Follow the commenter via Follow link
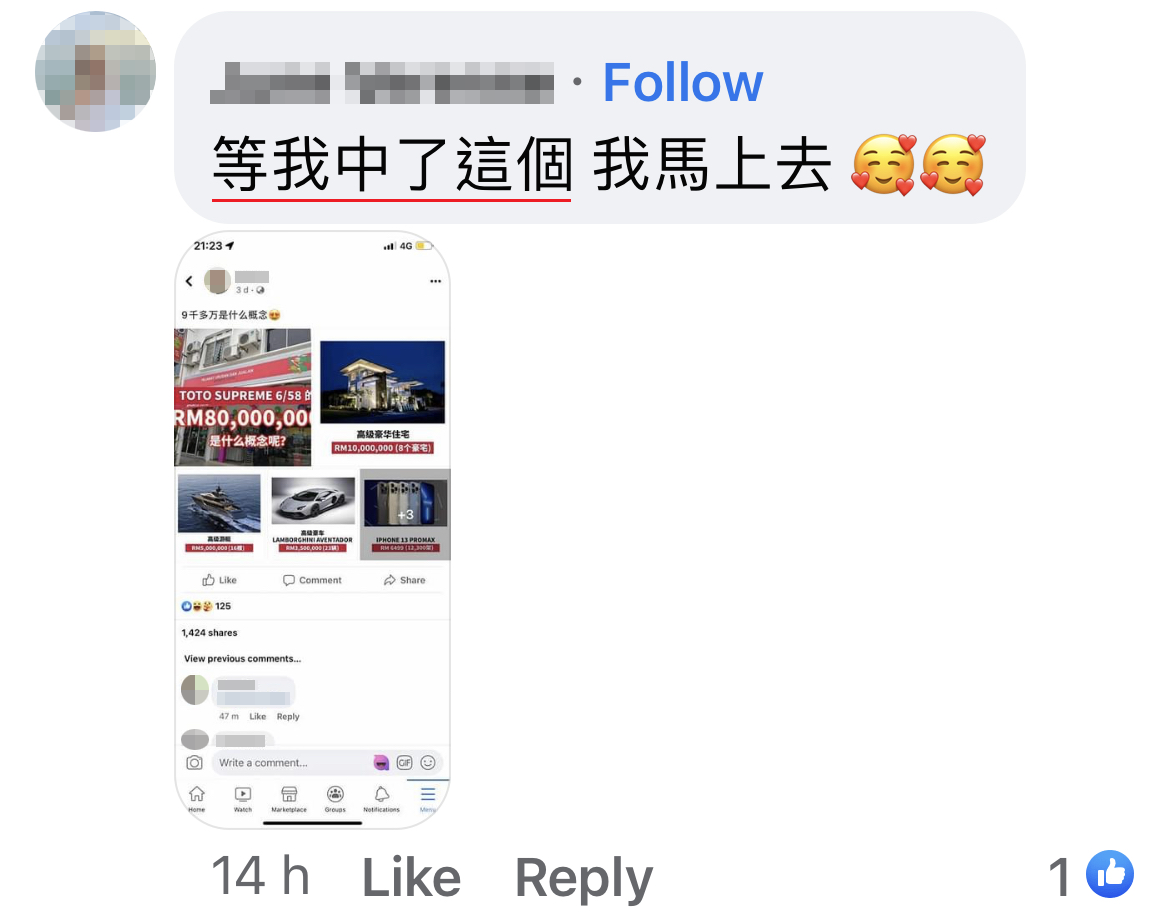 (x=682, y=82)
